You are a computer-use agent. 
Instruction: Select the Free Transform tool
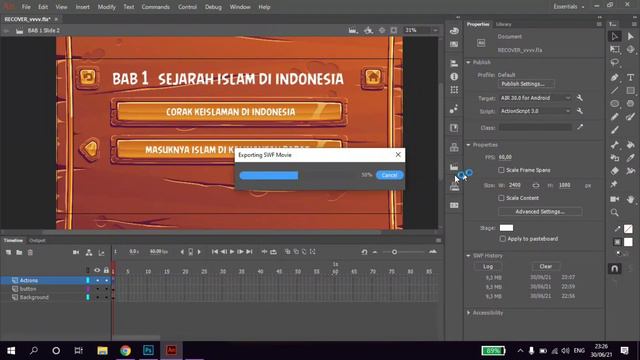click(615, 49)
